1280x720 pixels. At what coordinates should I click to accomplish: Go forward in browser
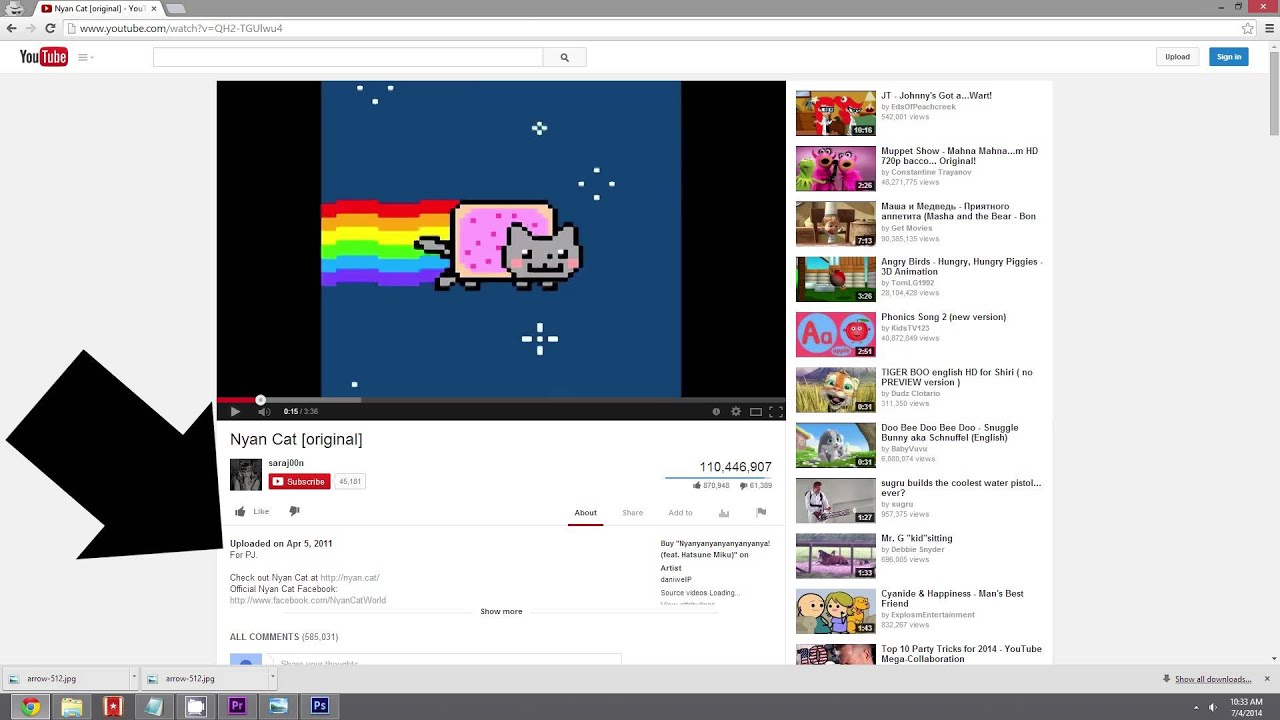[31, 29]
